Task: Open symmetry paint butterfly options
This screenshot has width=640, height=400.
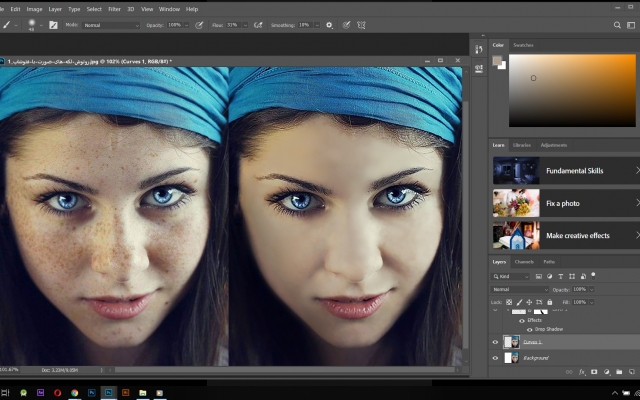Action: [361, 25]
